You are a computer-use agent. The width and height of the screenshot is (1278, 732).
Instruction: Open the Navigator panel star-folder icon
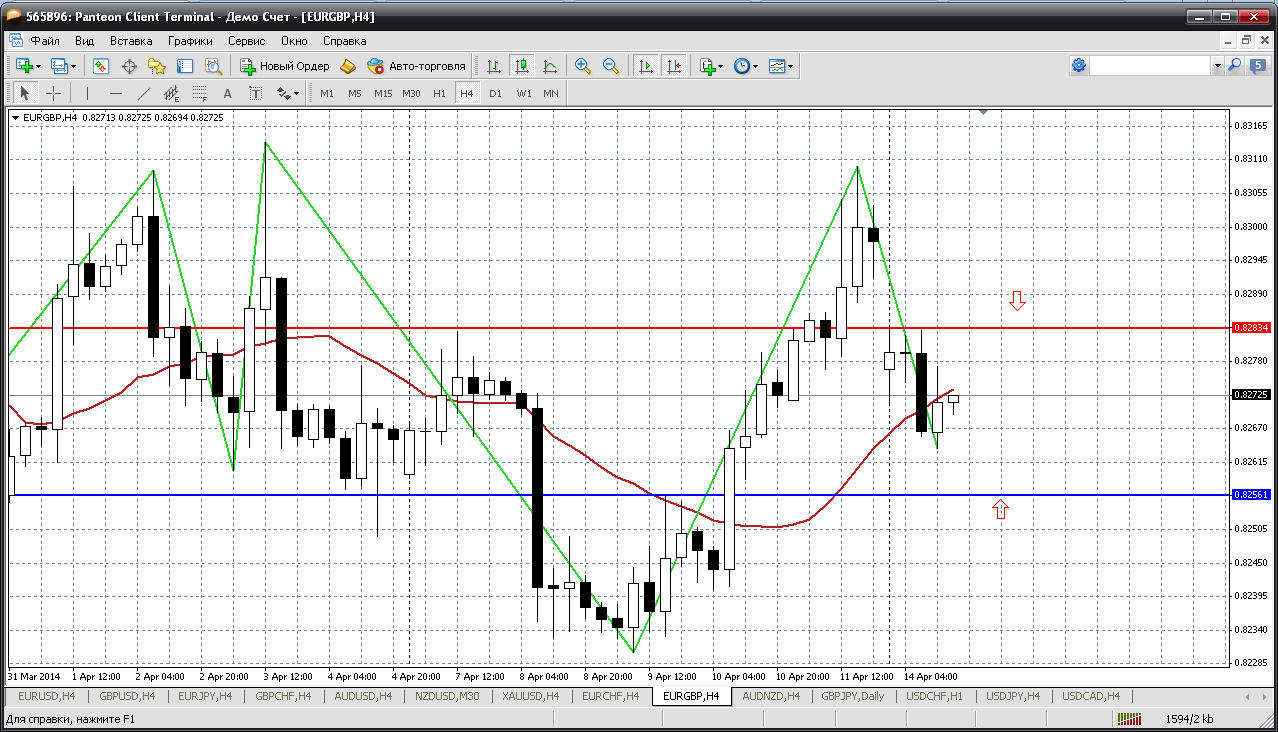click(157, 66)
